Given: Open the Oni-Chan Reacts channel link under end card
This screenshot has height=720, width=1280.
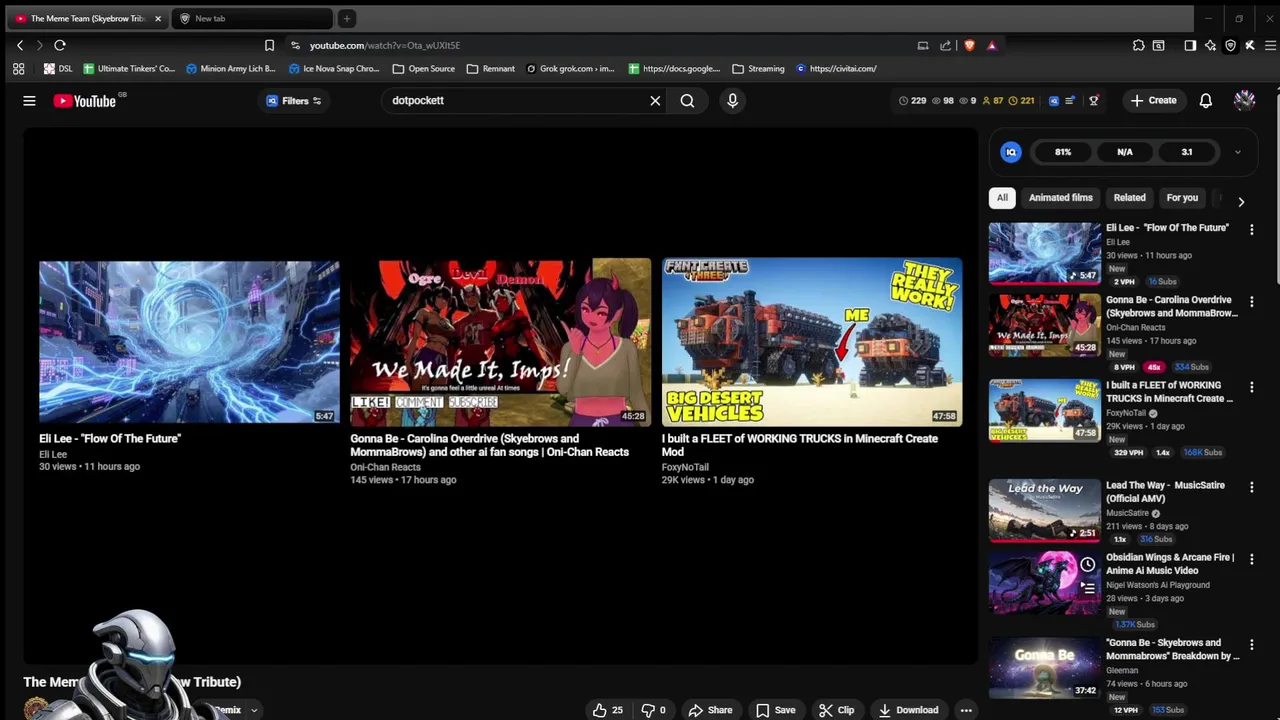Looking at the screenshot, I should point(385,467).
